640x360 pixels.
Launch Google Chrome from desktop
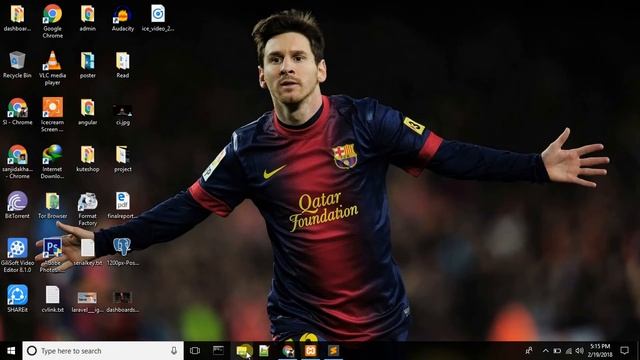click(53, 21)
